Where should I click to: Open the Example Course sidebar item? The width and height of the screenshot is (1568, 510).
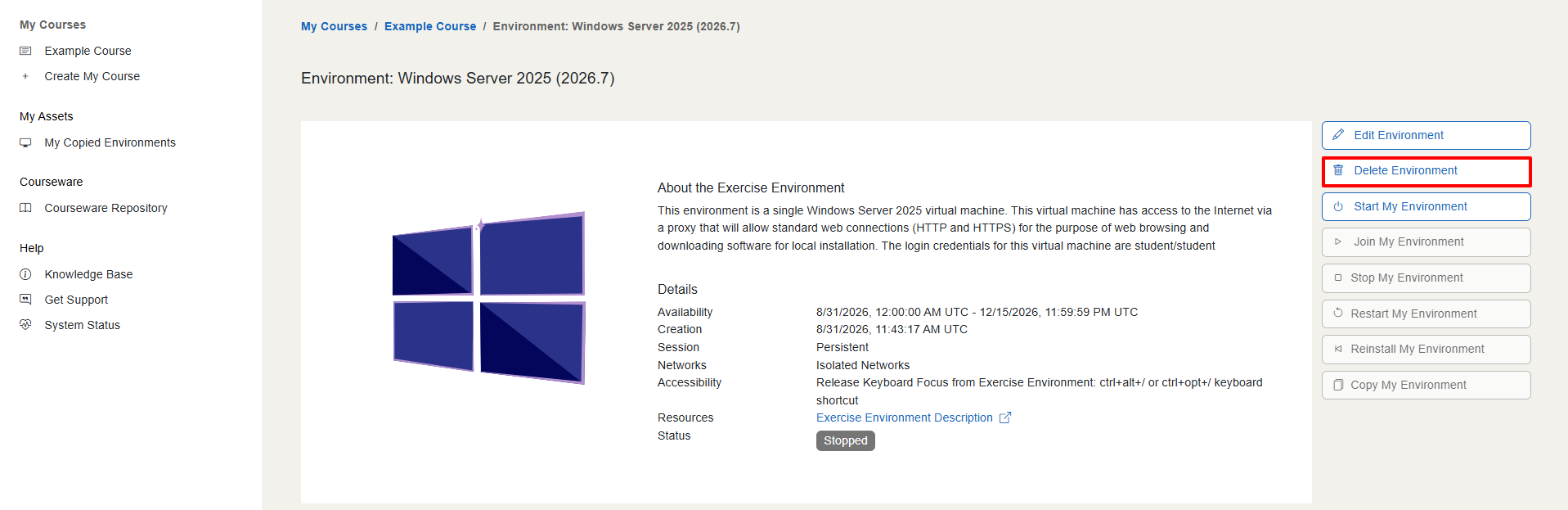[x=88, y=51]
